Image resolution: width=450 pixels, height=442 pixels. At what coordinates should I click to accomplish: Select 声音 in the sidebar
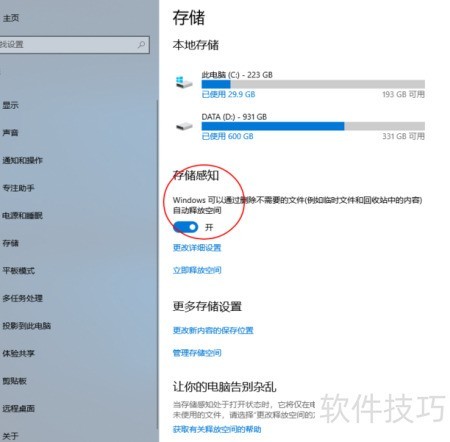(x=10, y=133)
